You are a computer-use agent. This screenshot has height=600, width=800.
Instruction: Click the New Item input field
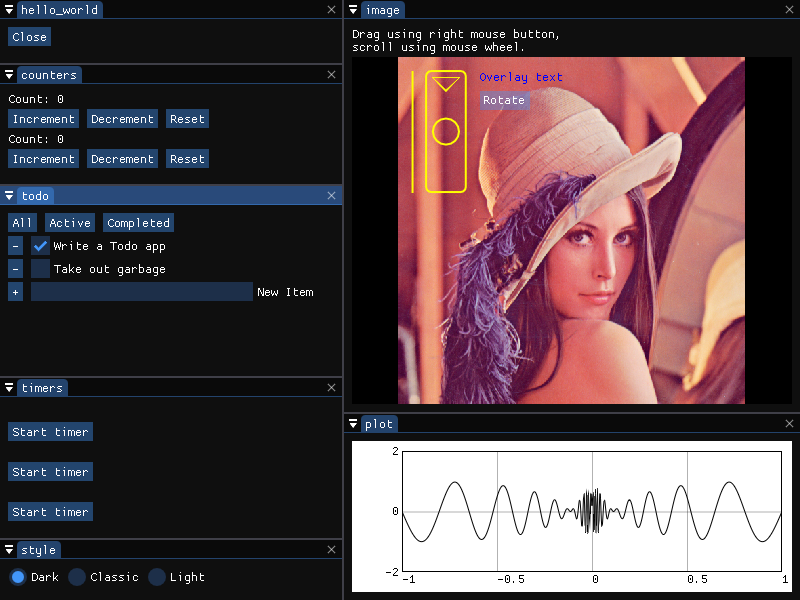pos(141,291)
